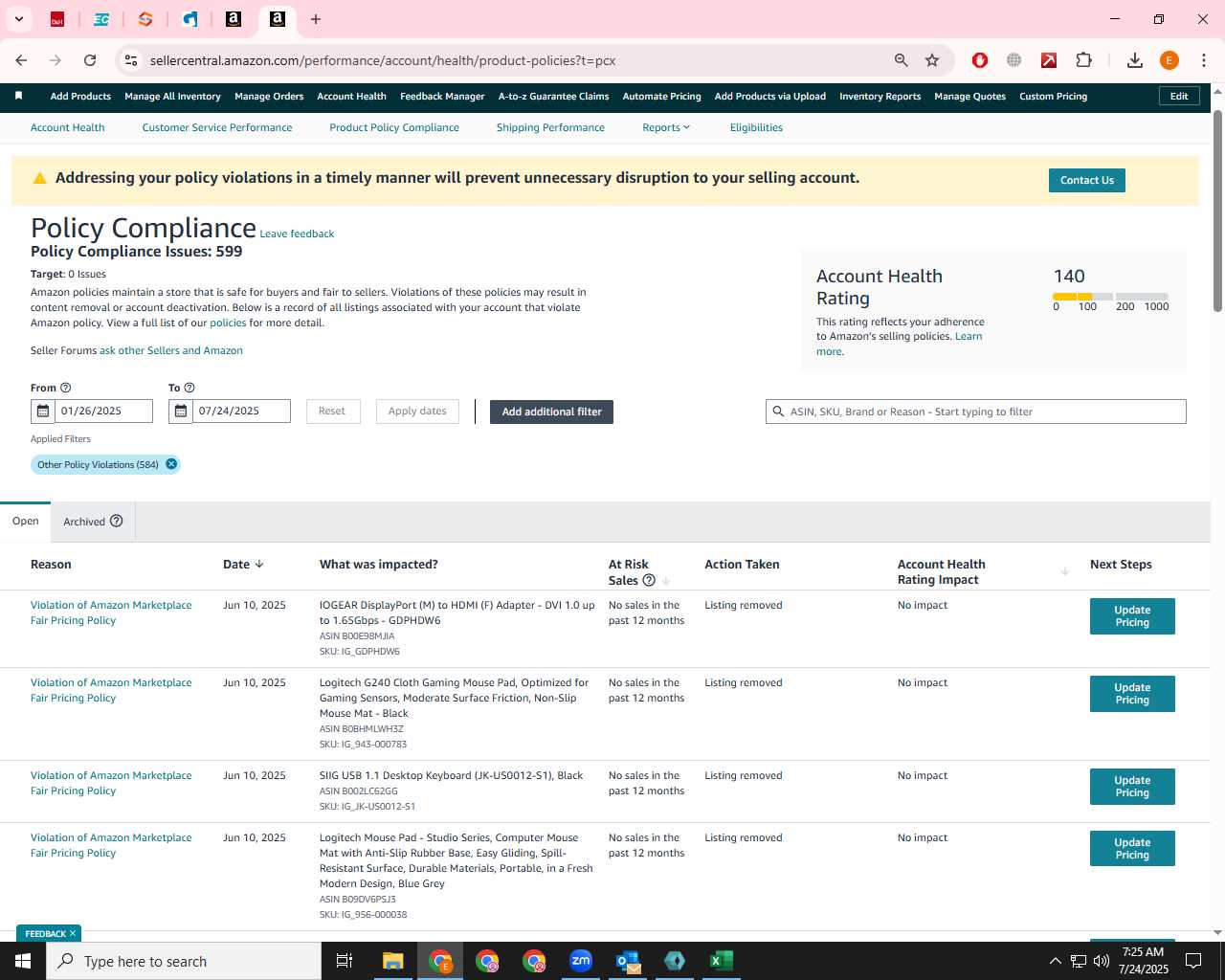Click the help icon next to To
This screenshot has height=980, width=1225.
[189, 388]
